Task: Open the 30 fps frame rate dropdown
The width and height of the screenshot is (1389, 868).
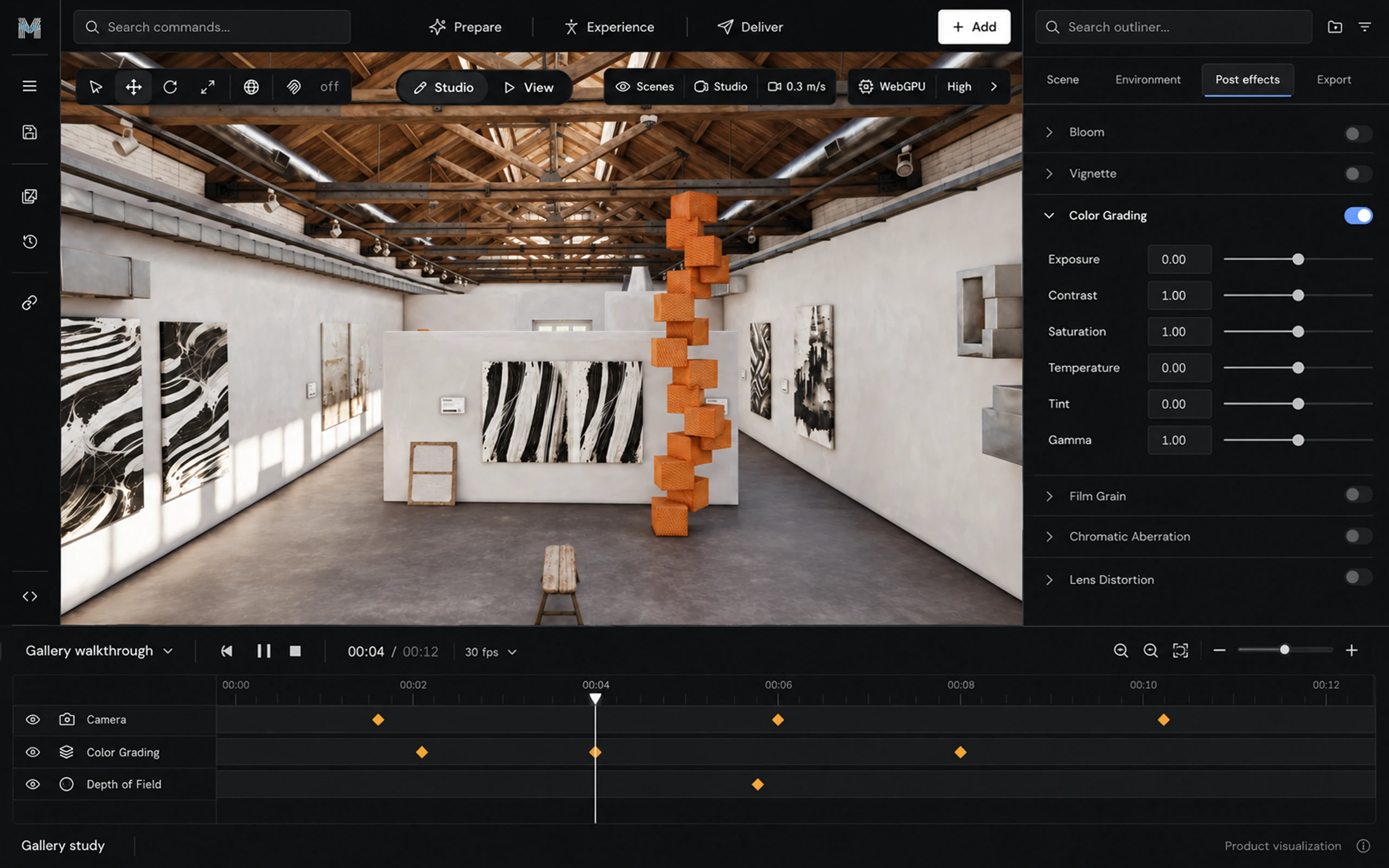Action: click(x=490, y=652)
